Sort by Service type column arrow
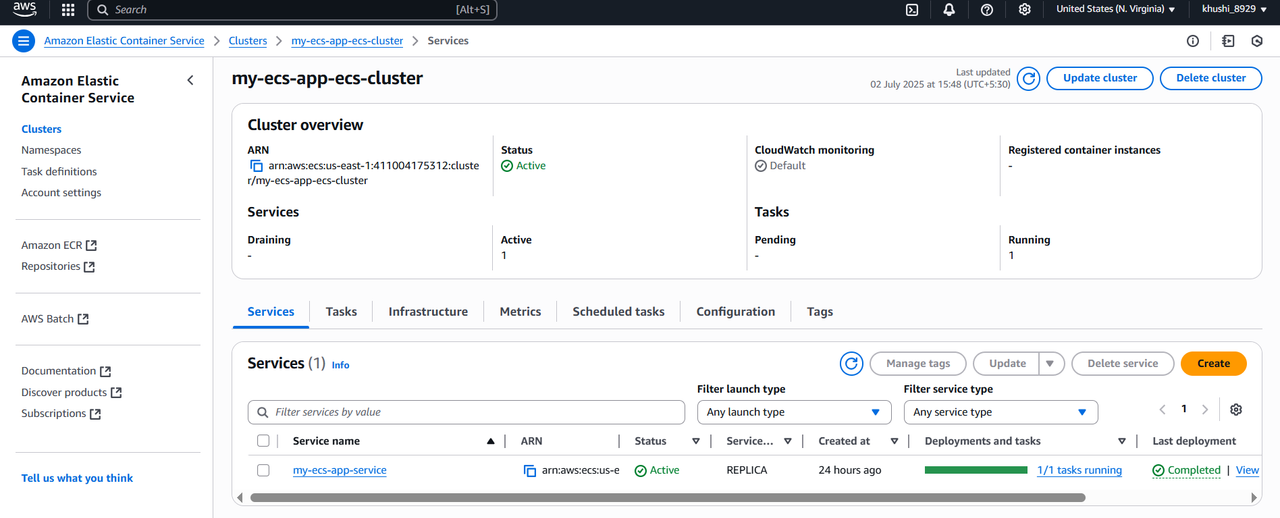This screenshot has width=1280, height=518. 788,441
